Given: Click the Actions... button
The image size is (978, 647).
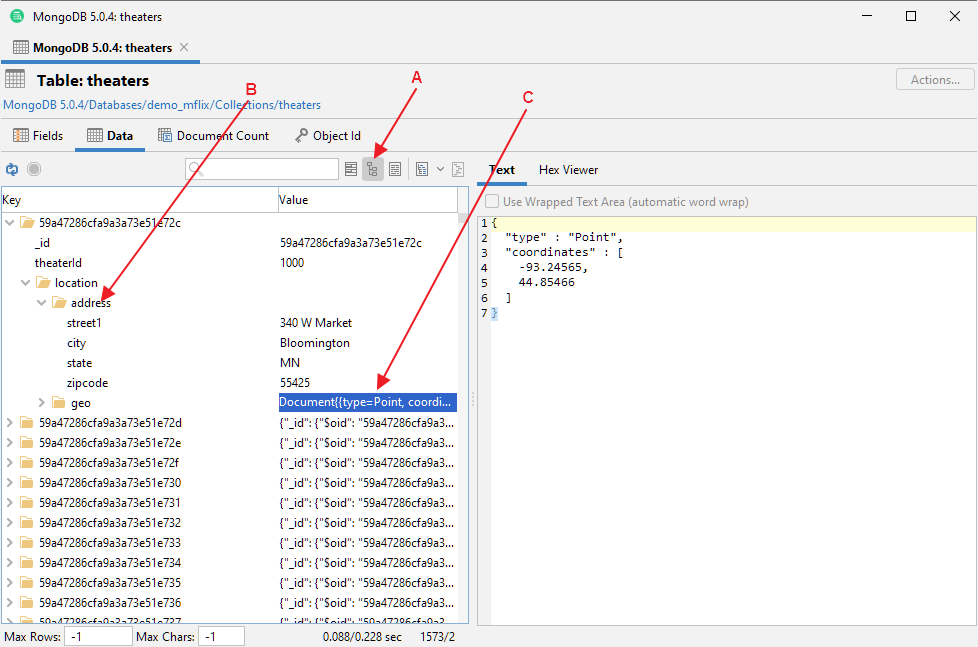Looking at the screenshot, I should (x=933, y=79).
